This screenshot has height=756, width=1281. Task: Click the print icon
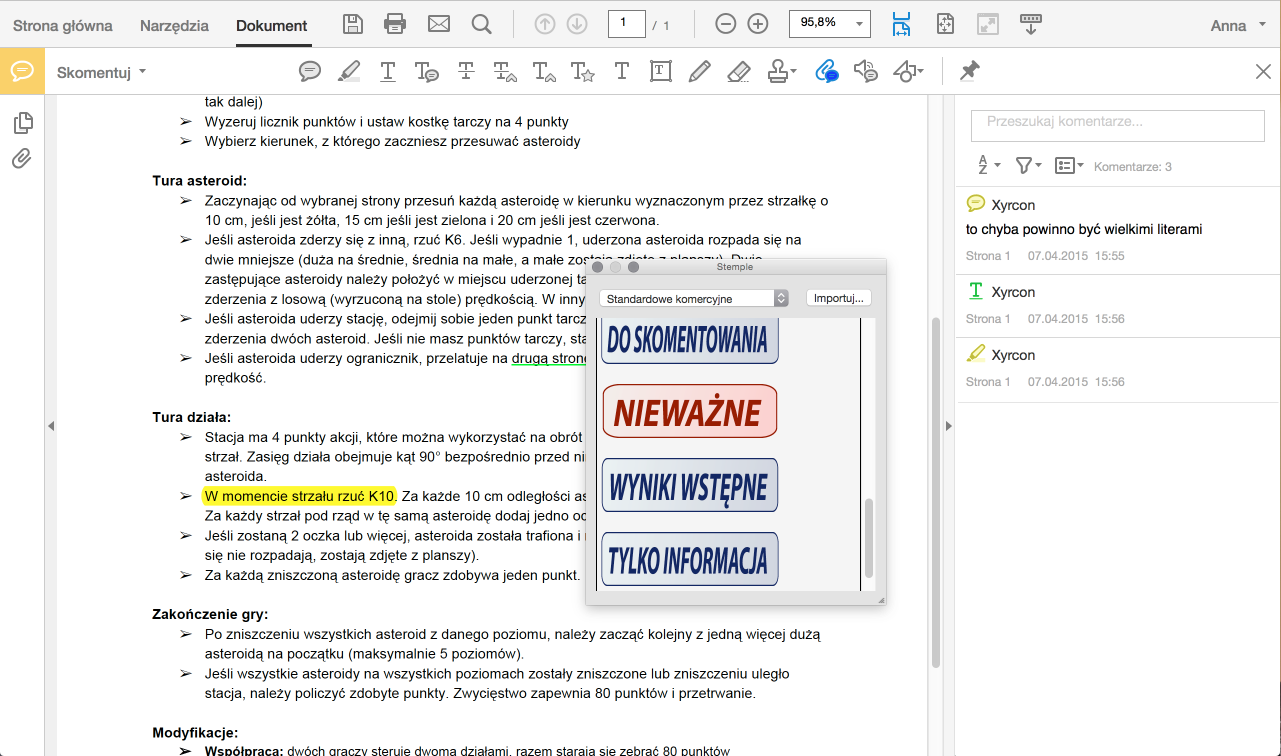395,24
